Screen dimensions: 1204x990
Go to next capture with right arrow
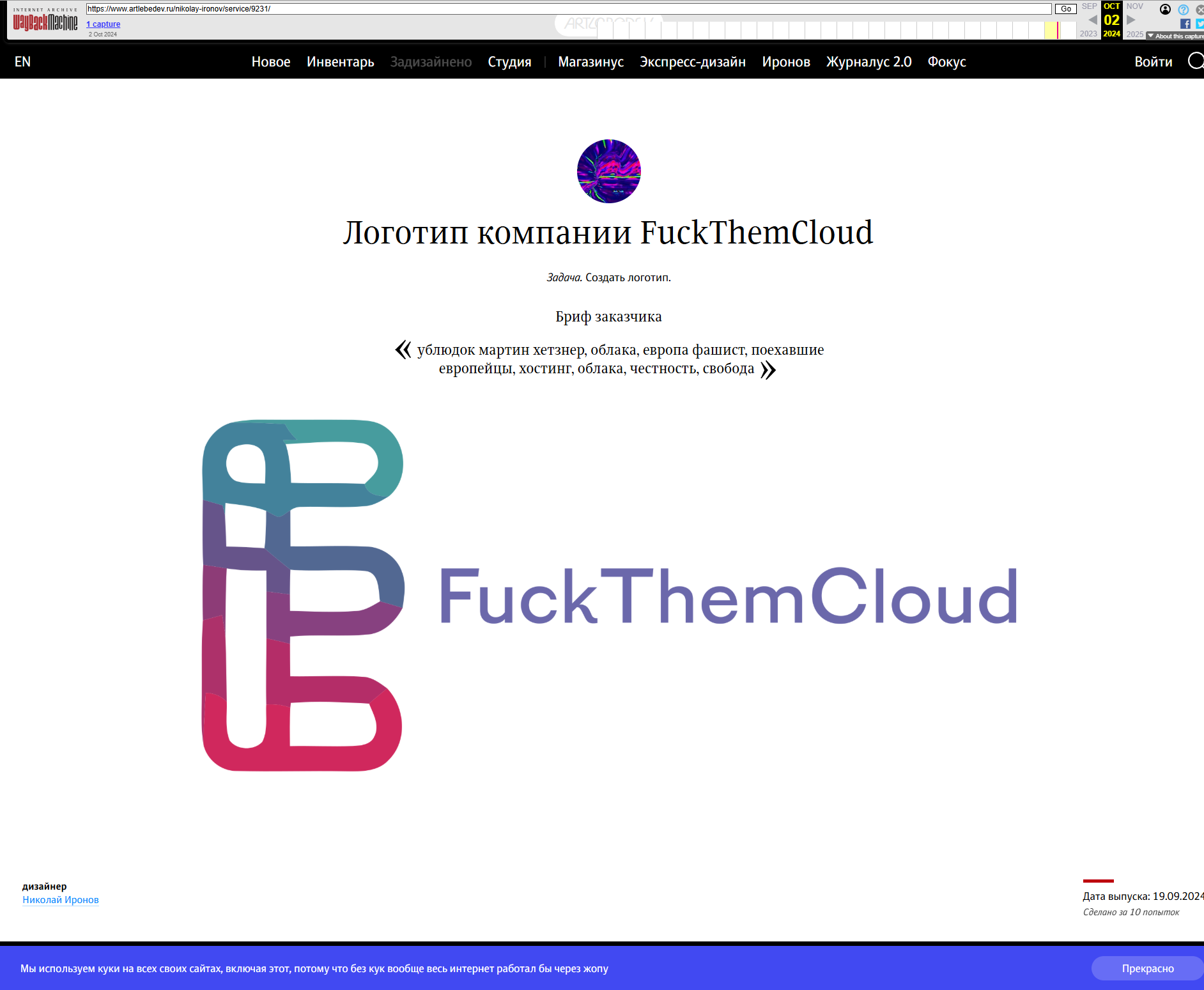(1131, 20)
